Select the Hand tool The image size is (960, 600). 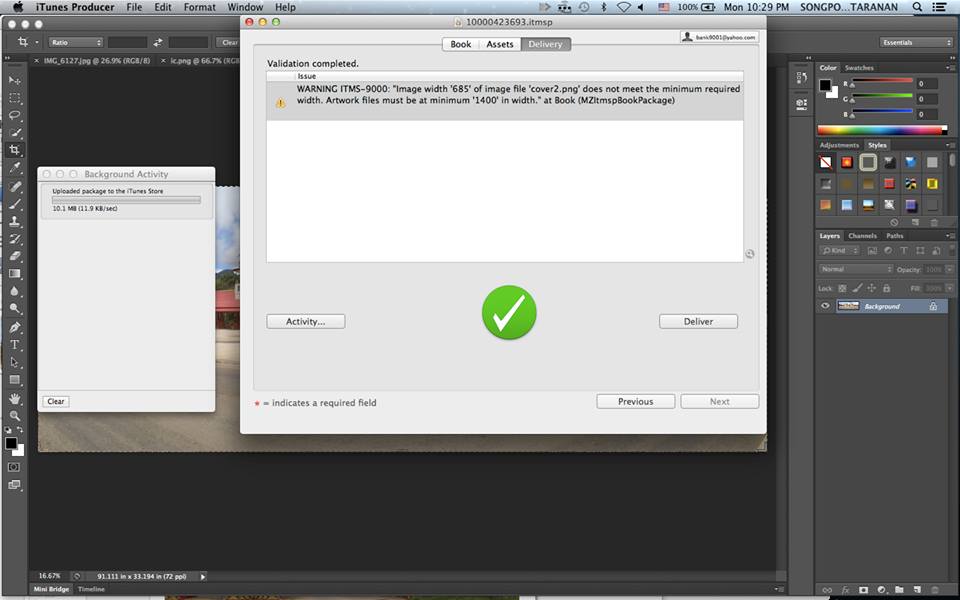pyautogui.click(x=15, y=399)
